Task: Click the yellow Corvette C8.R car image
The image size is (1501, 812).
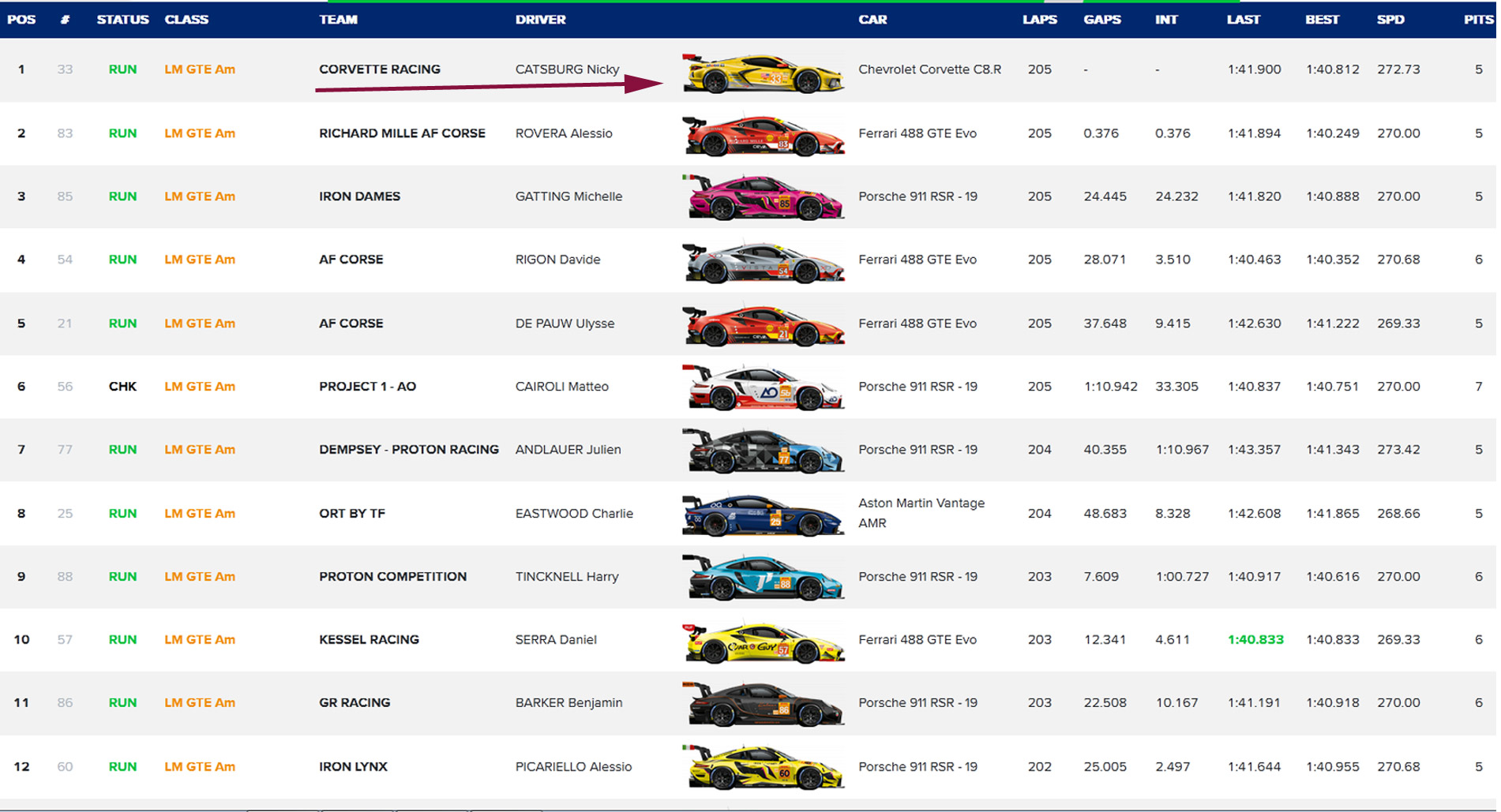Action: tap(763, 73)
